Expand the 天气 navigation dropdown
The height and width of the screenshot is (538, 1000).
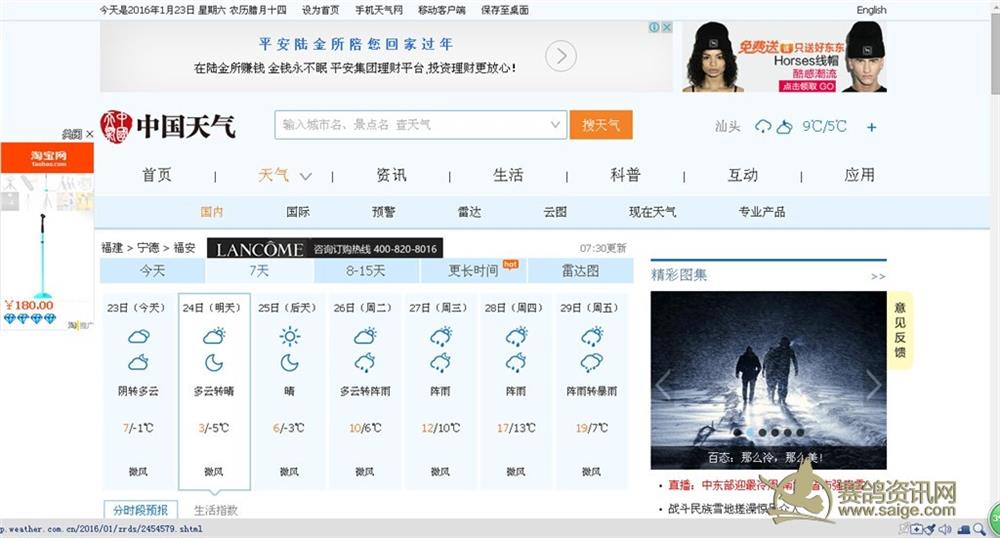point(305,176)
